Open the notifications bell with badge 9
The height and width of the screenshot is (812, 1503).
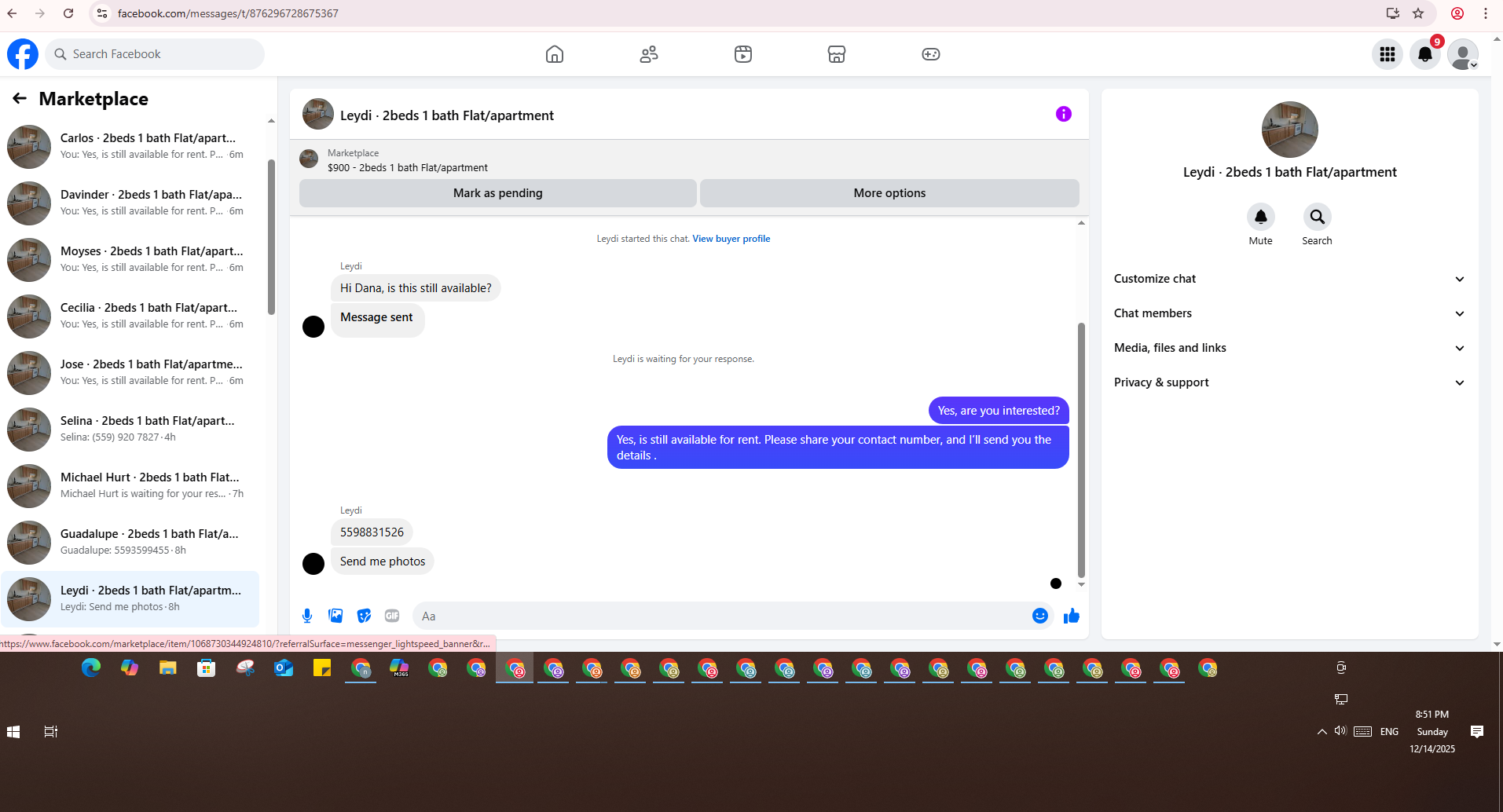point(1425,54)
